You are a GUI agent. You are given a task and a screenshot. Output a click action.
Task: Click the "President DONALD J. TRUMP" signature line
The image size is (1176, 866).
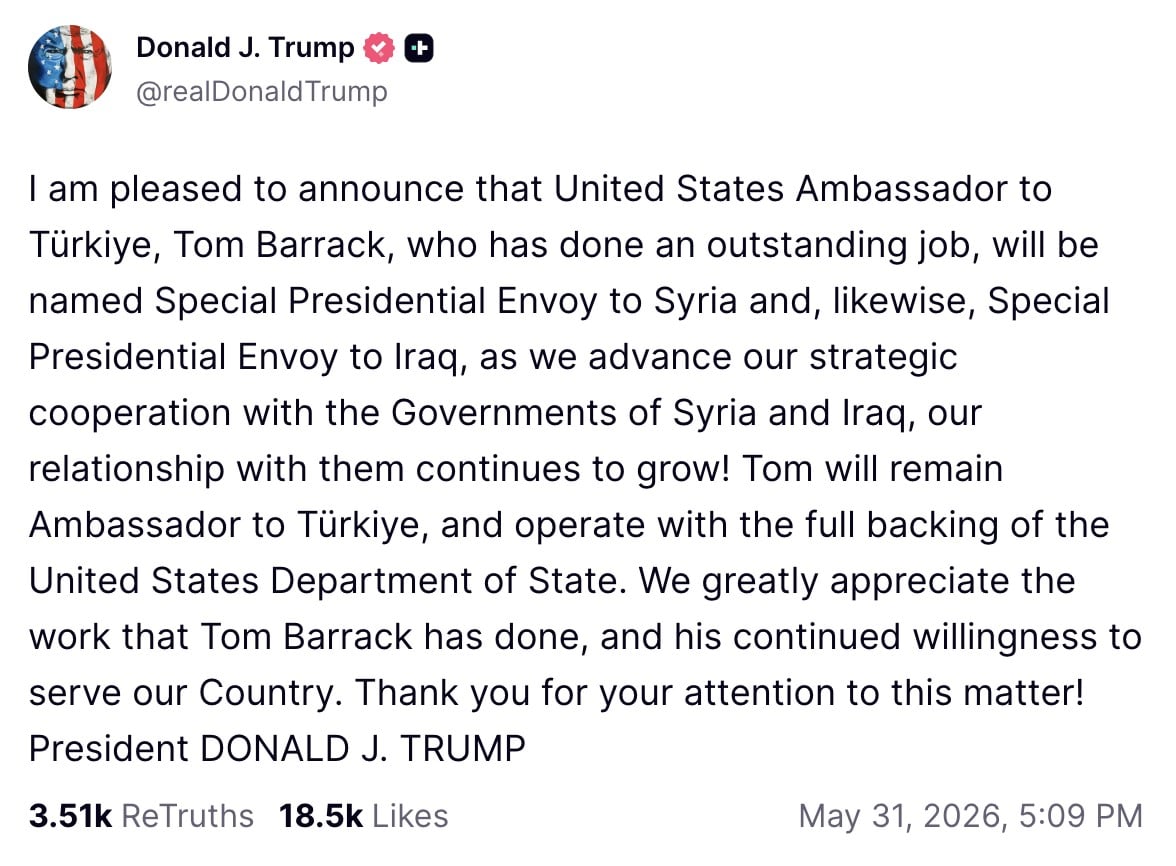point(278,749)
